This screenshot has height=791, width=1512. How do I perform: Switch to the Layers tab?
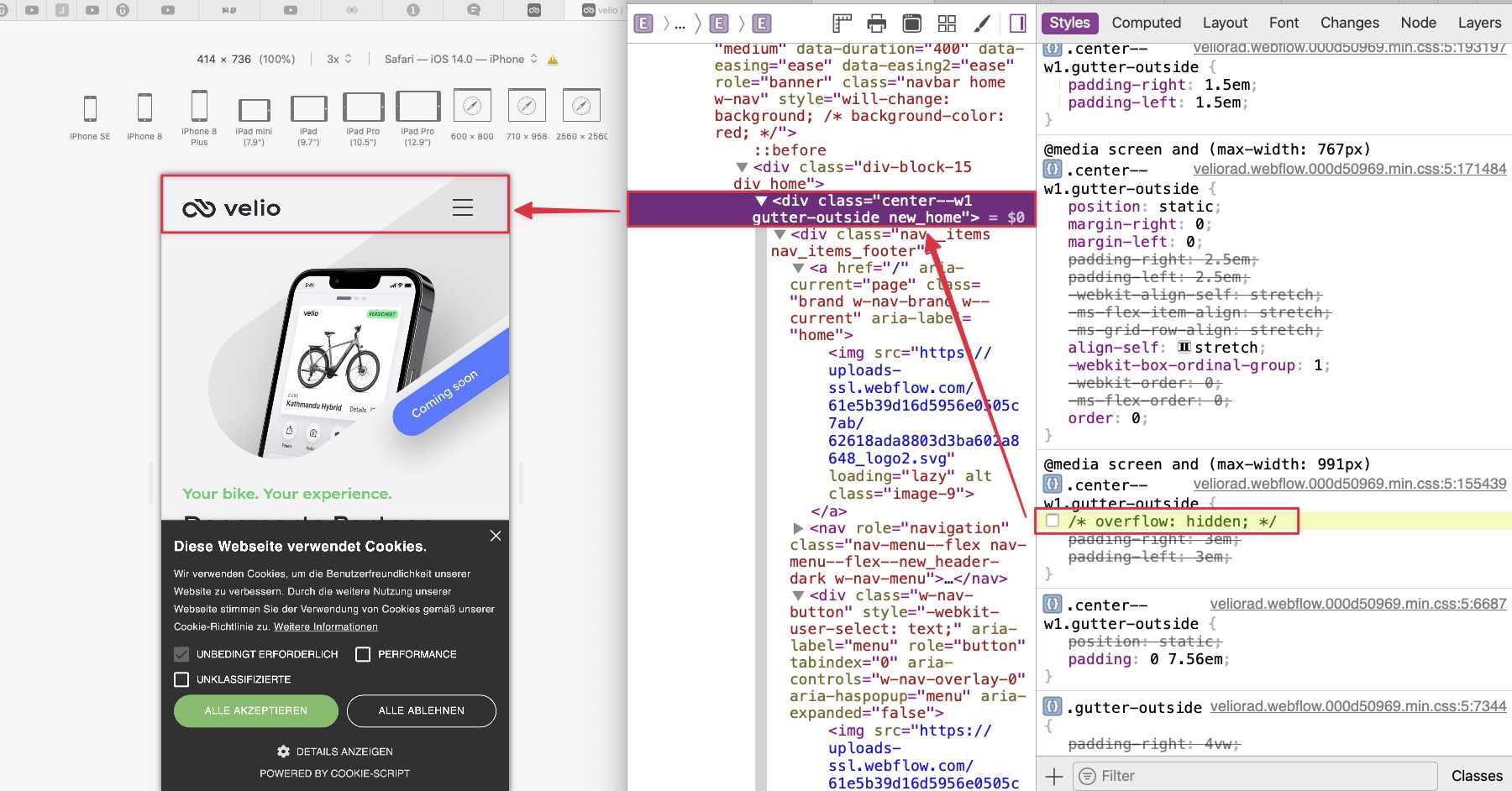click(1479, 23)
